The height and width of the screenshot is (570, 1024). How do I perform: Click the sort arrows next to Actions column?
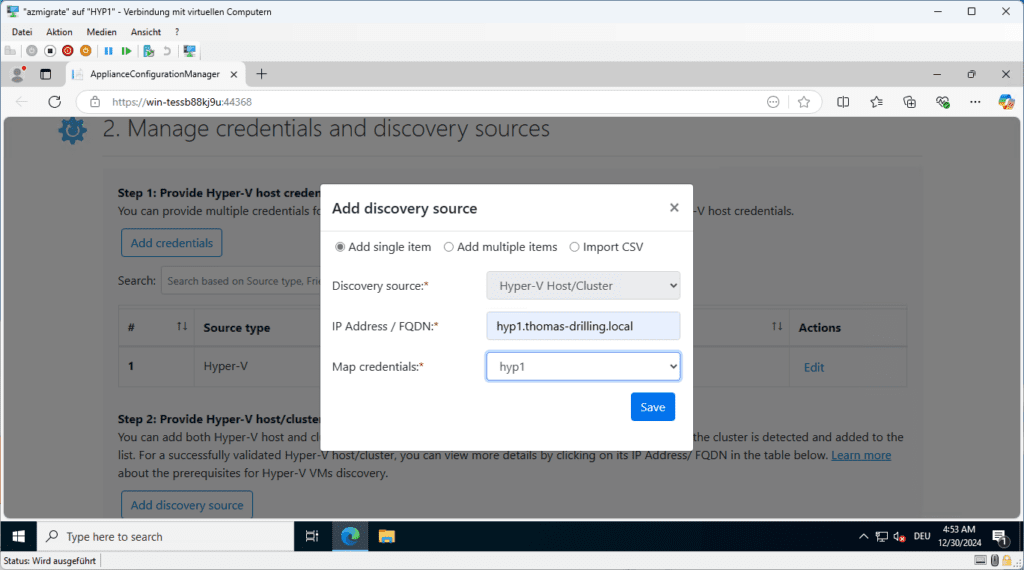tap(776, 326)
